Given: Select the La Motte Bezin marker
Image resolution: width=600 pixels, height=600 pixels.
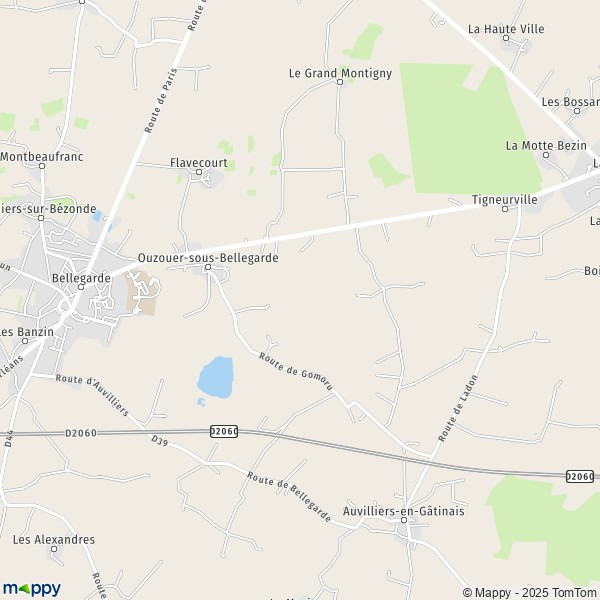Looking at the screenshot, I should 546,155.
